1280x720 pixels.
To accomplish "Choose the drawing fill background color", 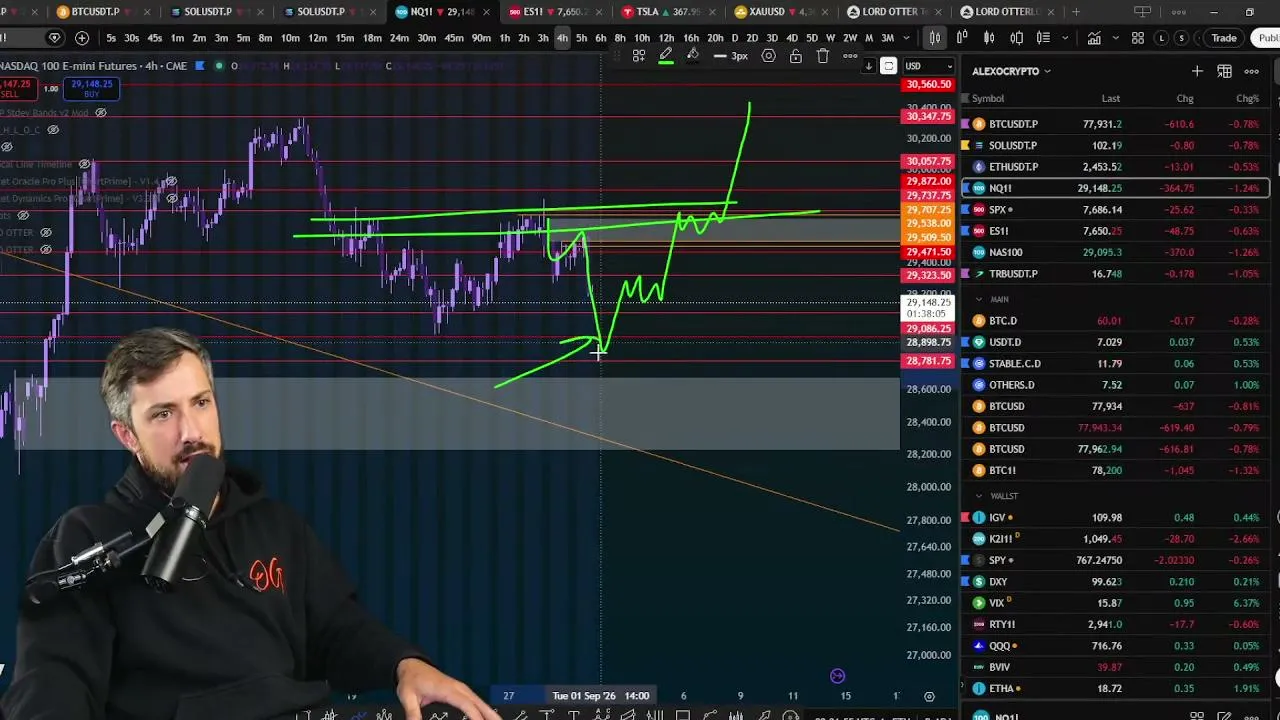I will (692, 56).
